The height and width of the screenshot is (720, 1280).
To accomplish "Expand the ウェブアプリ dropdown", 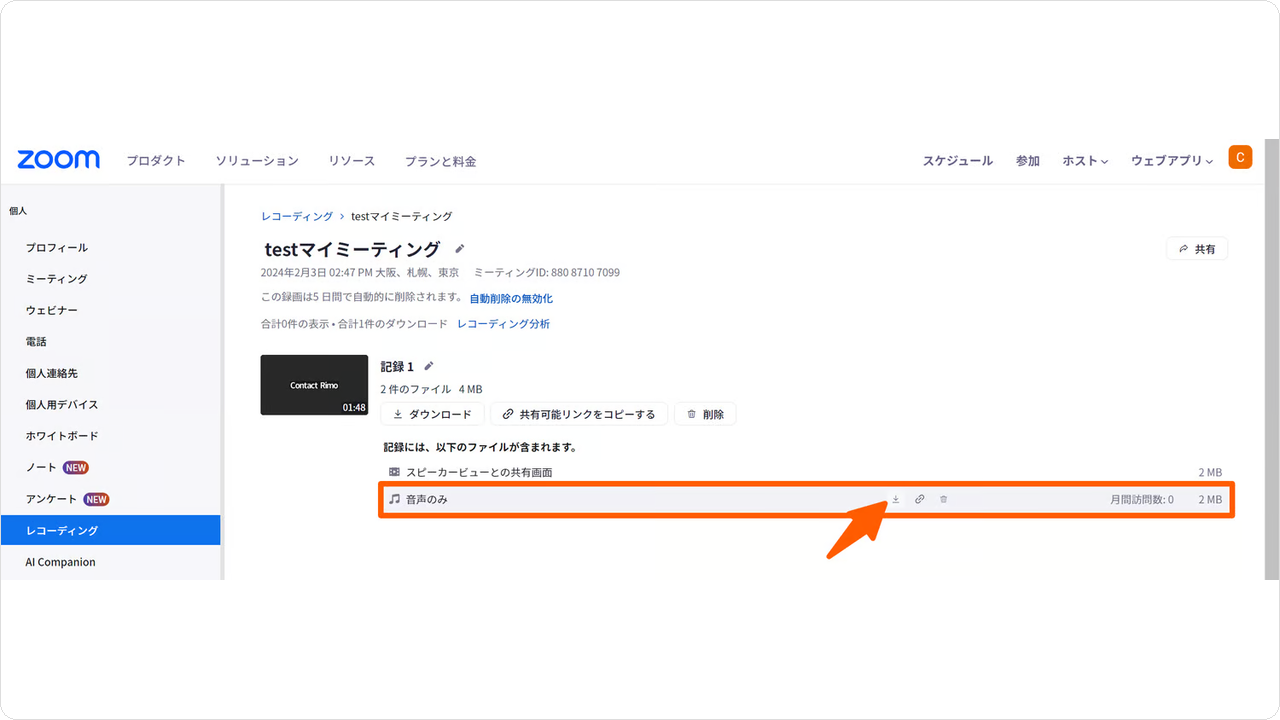I will (x=1172, y=160).
